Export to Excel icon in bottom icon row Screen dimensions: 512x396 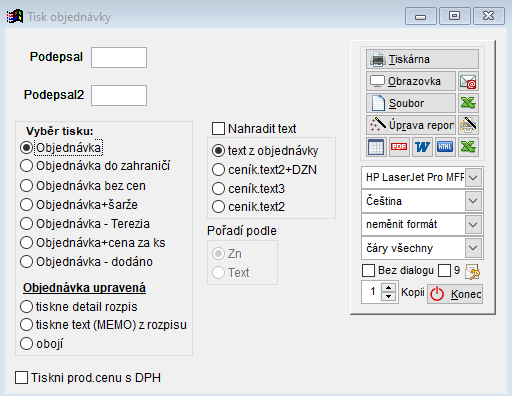(x=468, y=147)
